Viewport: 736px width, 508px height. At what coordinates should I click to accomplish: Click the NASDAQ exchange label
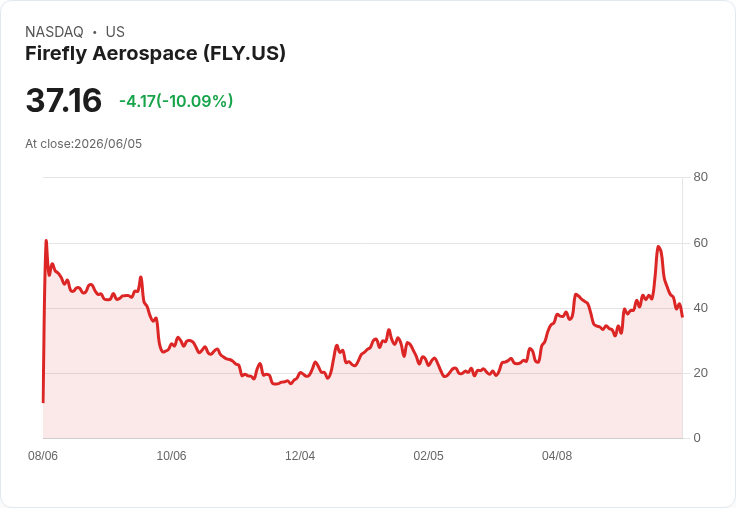54,32
